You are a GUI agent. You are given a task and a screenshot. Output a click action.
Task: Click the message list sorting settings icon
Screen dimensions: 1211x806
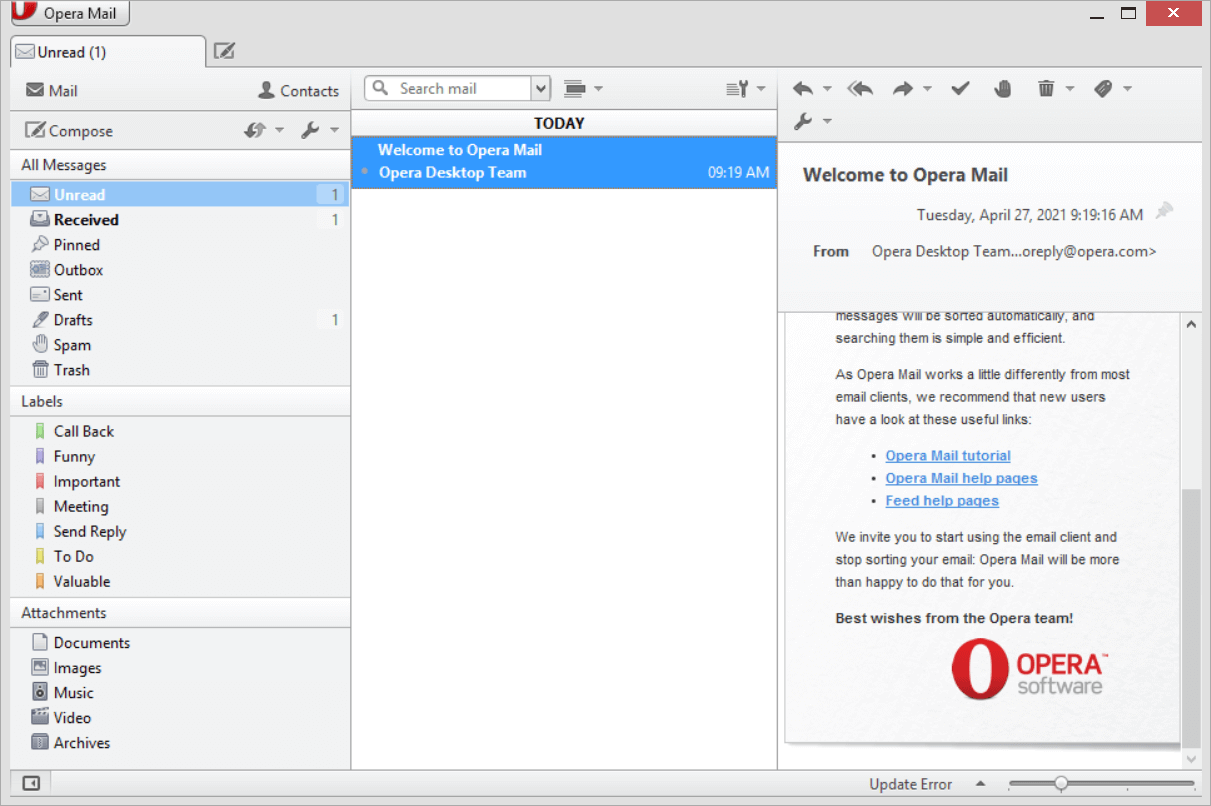(x=737, y=89)
